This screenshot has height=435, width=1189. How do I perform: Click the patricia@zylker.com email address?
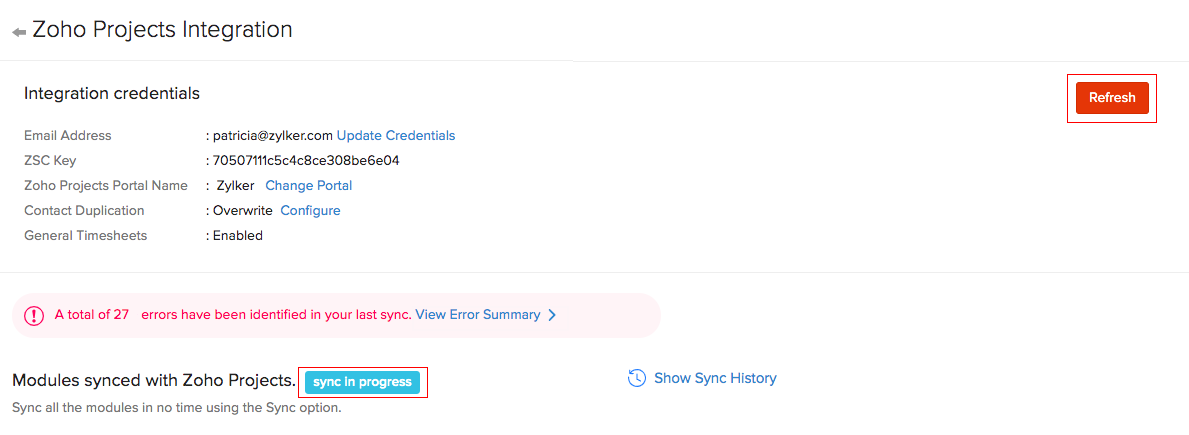point(272,135)
